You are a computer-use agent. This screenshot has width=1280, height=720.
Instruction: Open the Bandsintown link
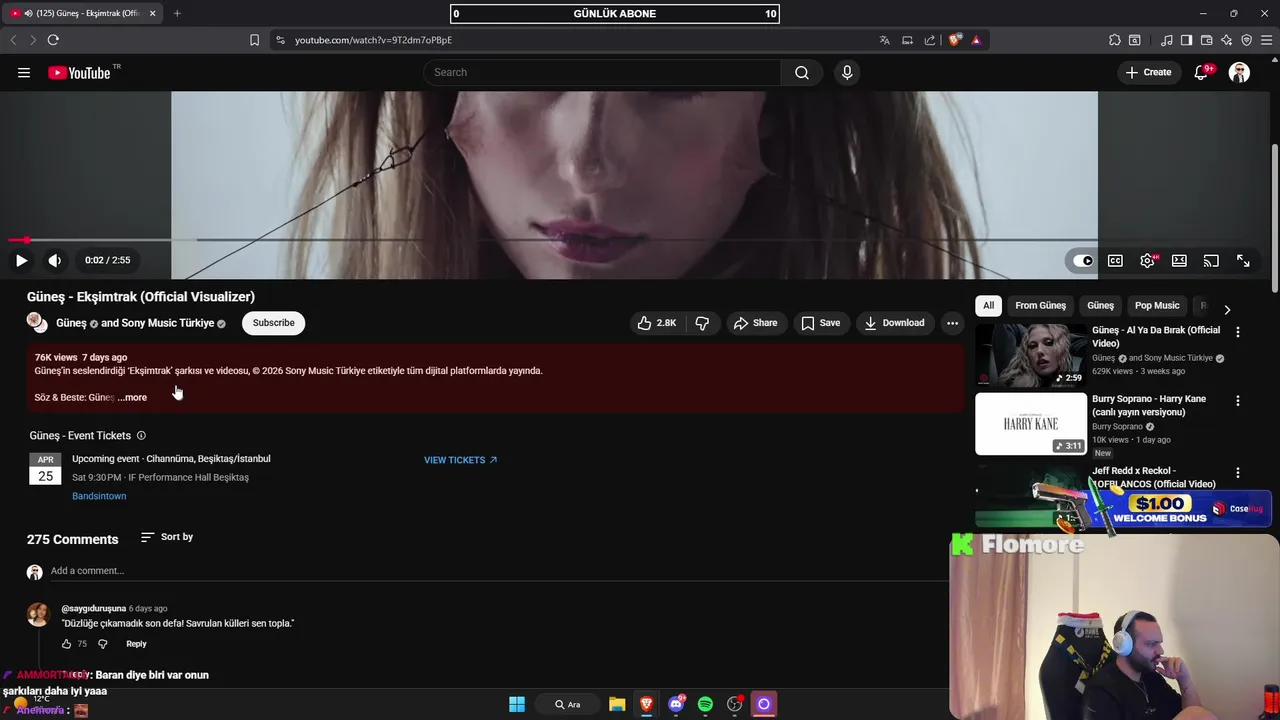pos(99,496)
